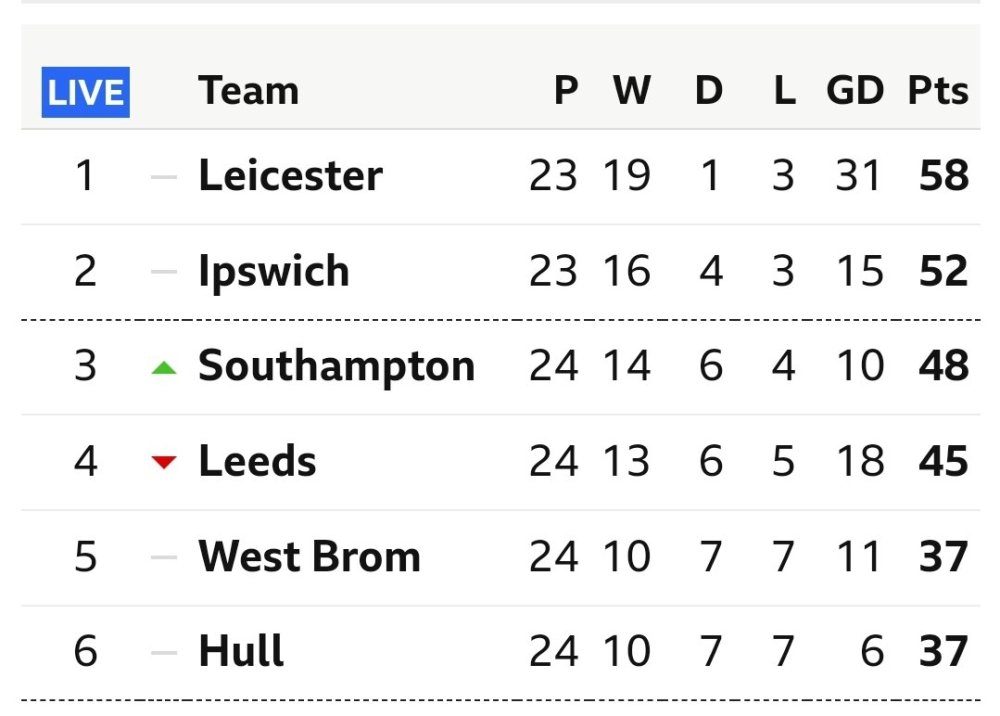Click Leicester's 58 points value

[x=943, y=176]
